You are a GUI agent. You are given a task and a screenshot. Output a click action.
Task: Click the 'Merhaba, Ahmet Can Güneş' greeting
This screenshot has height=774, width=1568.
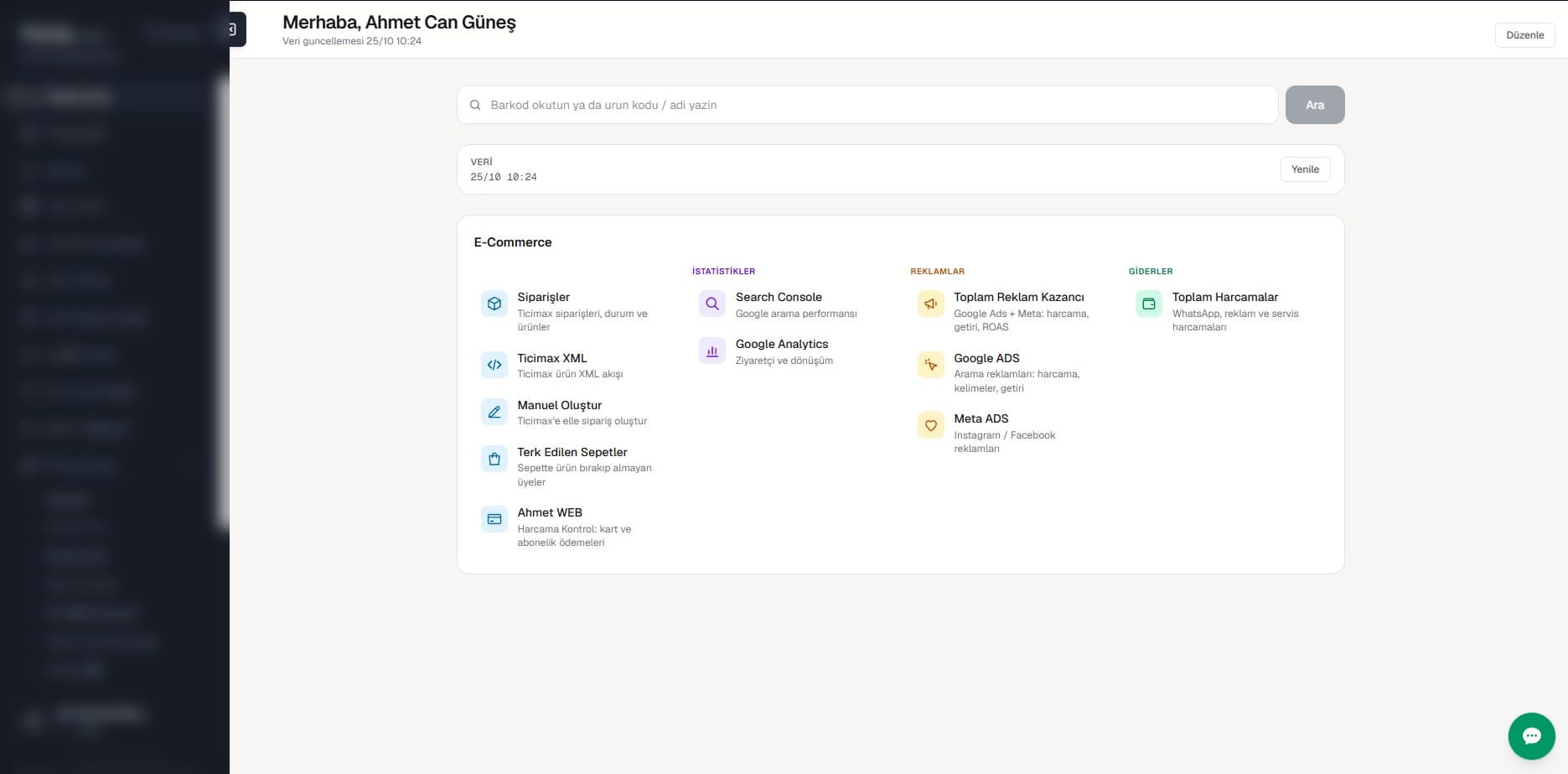pyautogui.click(x=399, y=23)
